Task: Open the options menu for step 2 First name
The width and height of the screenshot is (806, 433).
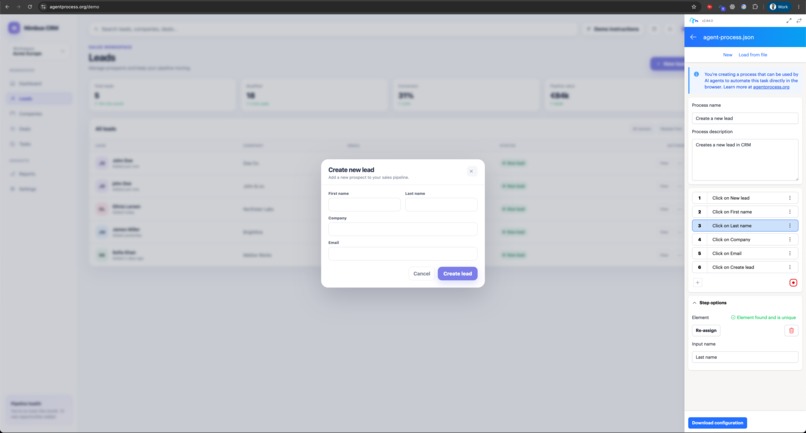Action: pyautogui.click(x=790, y=212)
